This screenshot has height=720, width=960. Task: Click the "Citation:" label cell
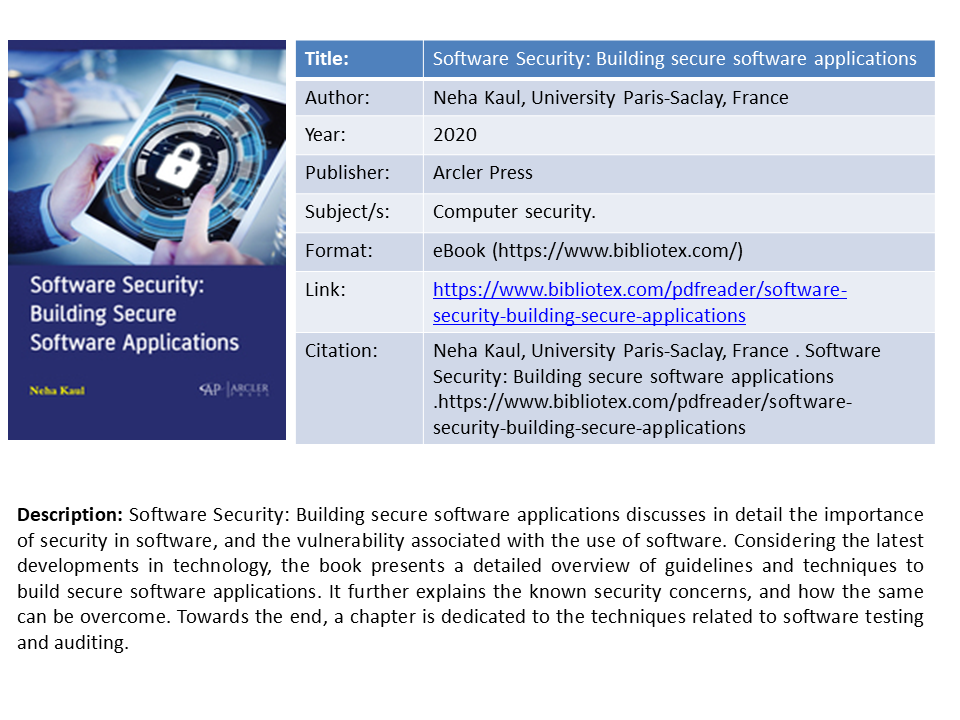(x=359, y=388)
